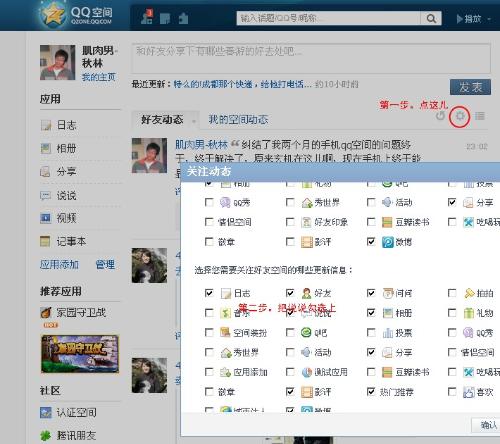500x444 pixels.
Task: Expand the dropdown arrow on 好友动态 tab
Action: [194, 121]
